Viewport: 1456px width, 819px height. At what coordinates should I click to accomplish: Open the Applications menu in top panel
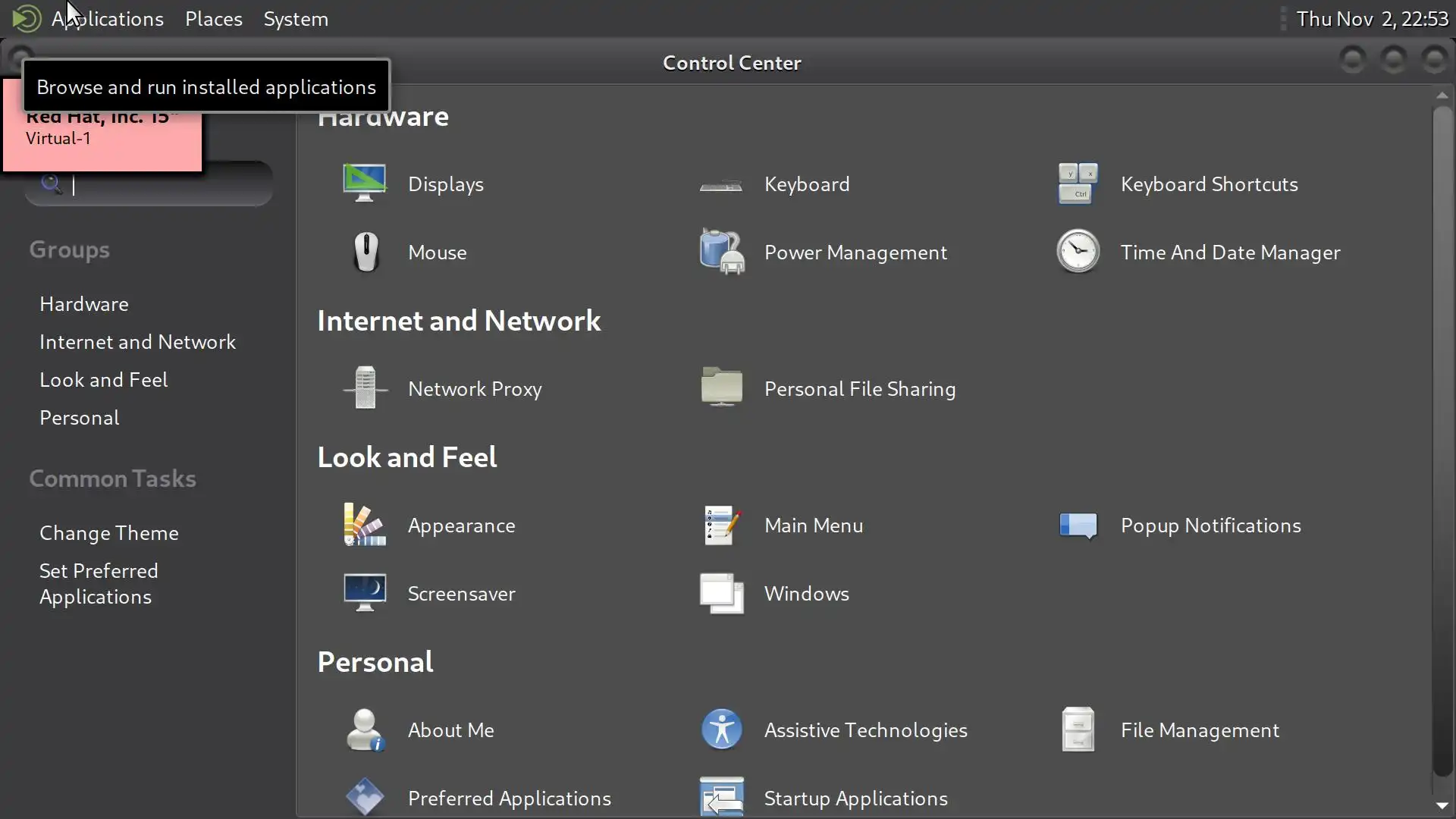[x=107, y=18]
